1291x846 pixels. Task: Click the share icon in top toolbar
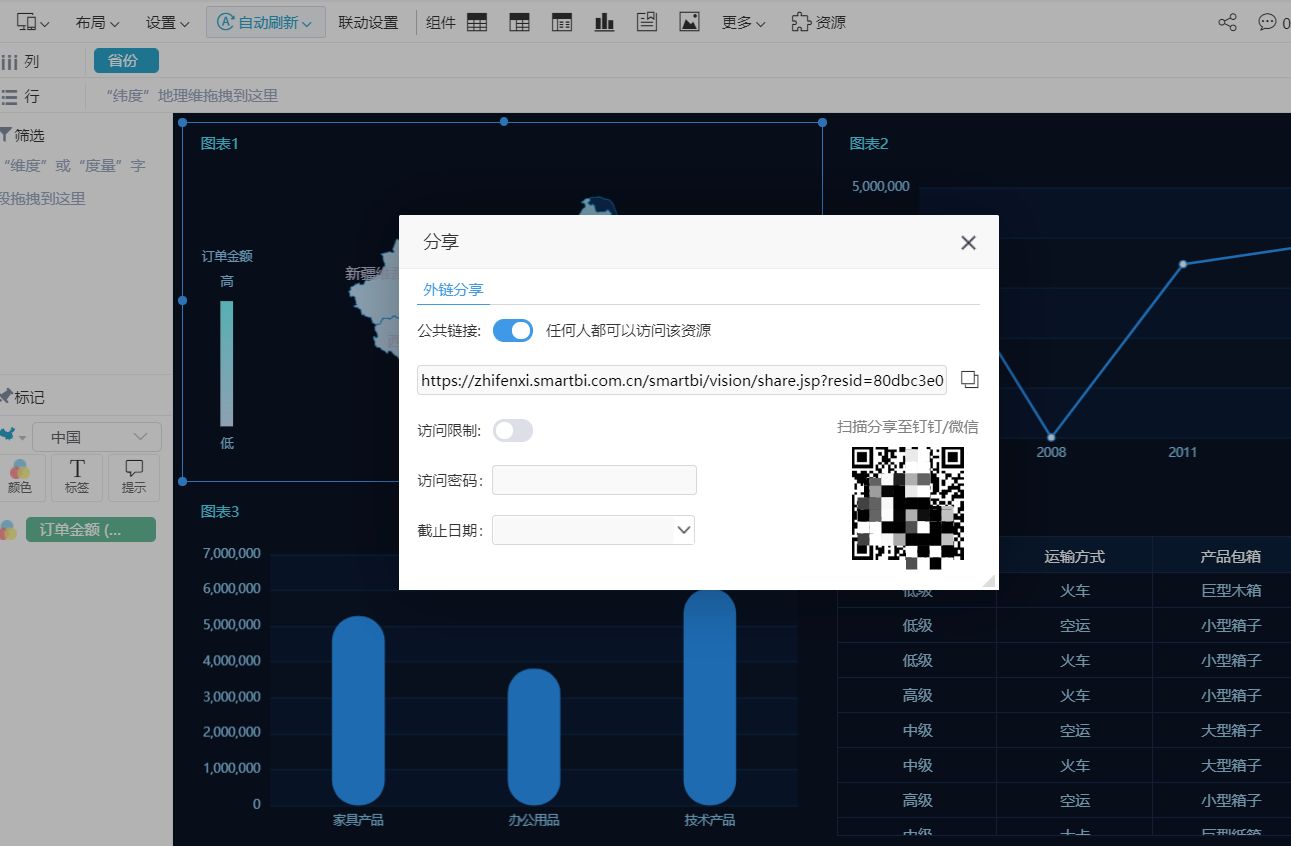coord(1227,22)
